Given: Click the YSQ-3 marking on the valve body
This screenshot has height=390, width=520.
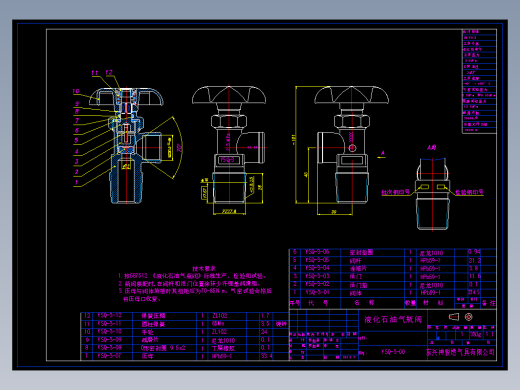Looking at the screenshot, I should tap(227, 160).
